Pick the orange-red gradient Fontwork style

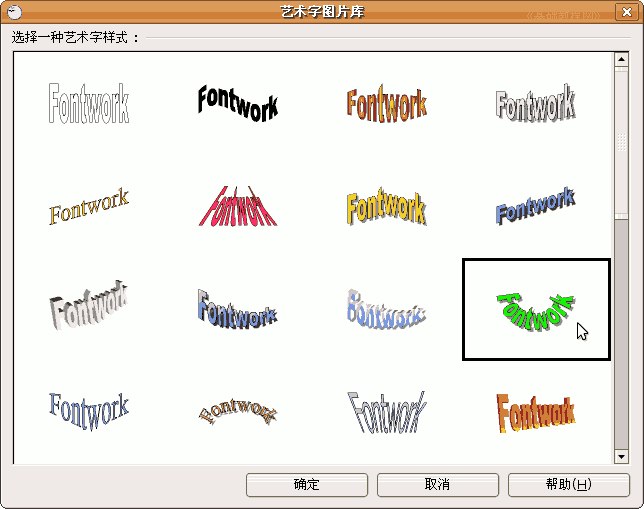386,103
